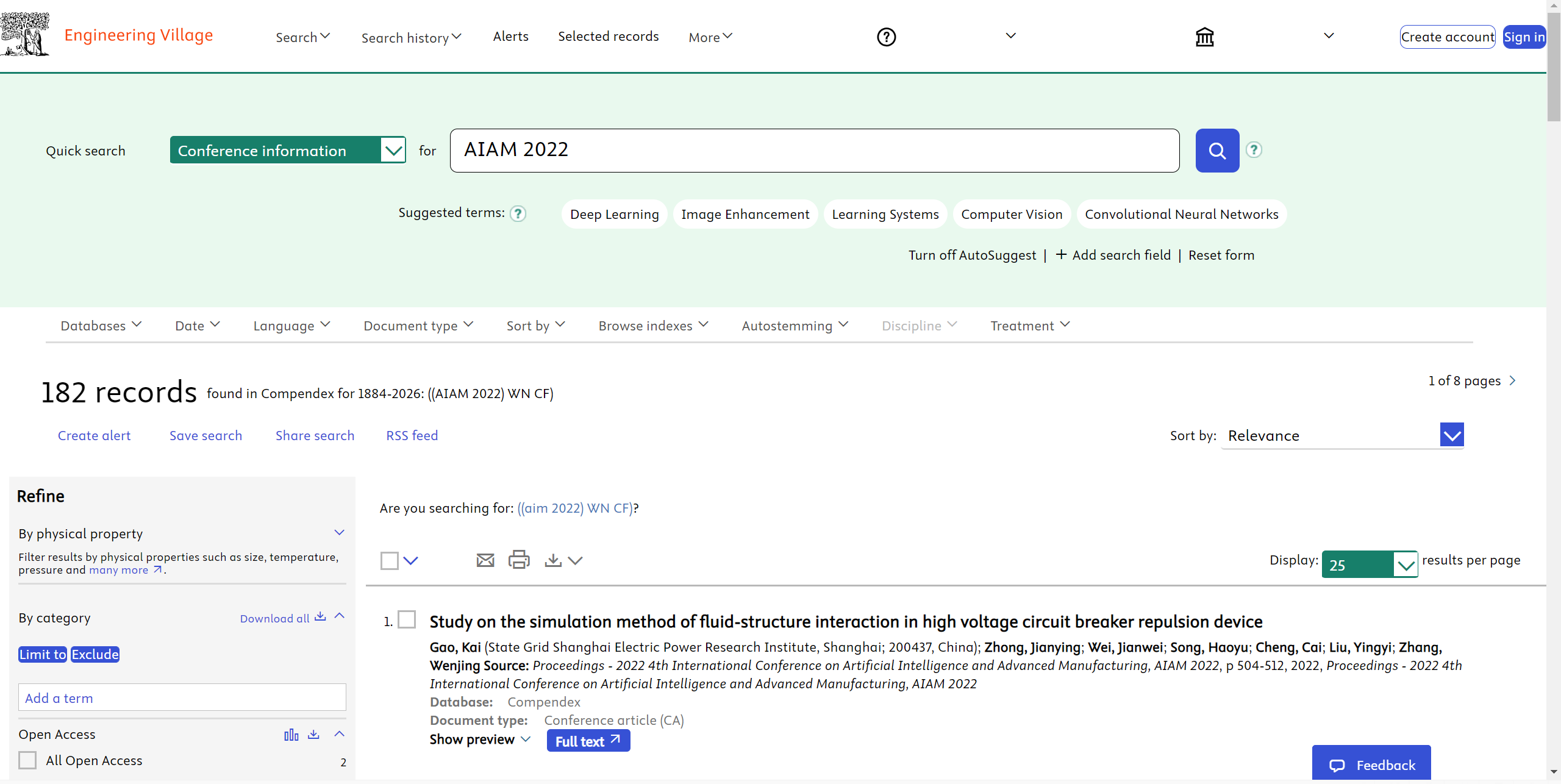Print selected records with the printer icon
Image resolution: width=1561 pixels, height=784 pixels.
coord(519,560)
